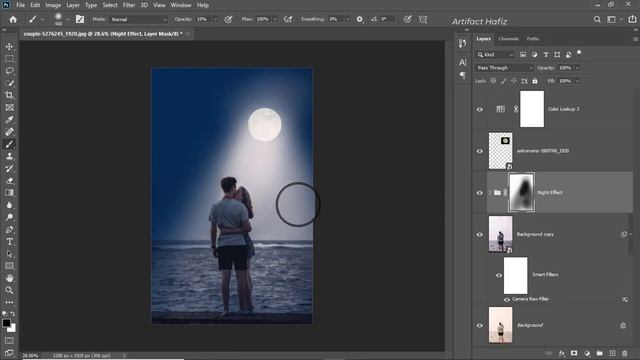Screen dimensions: 640x360
Task: Select the Dodge tool
Action: [9, 217]
